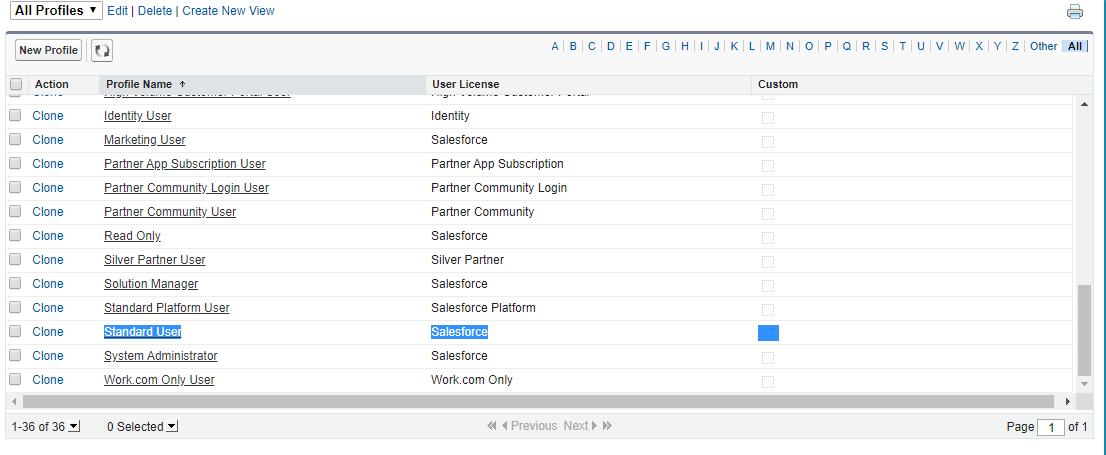Click Delete link for the view
This screenshot has width=1106, height=455.
pos(155,11)
